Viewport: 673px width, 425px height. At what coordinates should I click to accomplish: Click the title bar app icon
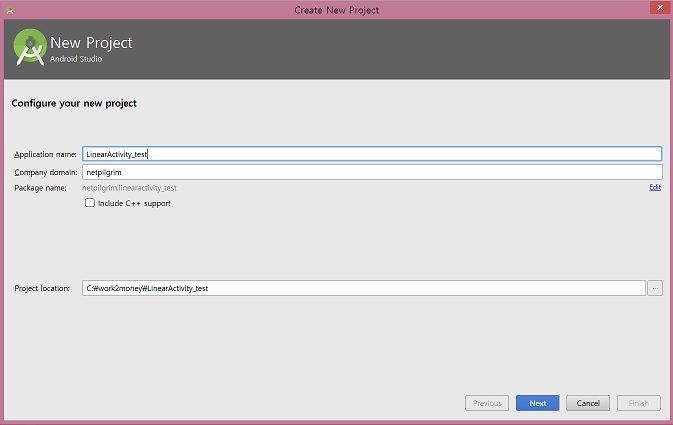tap(10, 10)
